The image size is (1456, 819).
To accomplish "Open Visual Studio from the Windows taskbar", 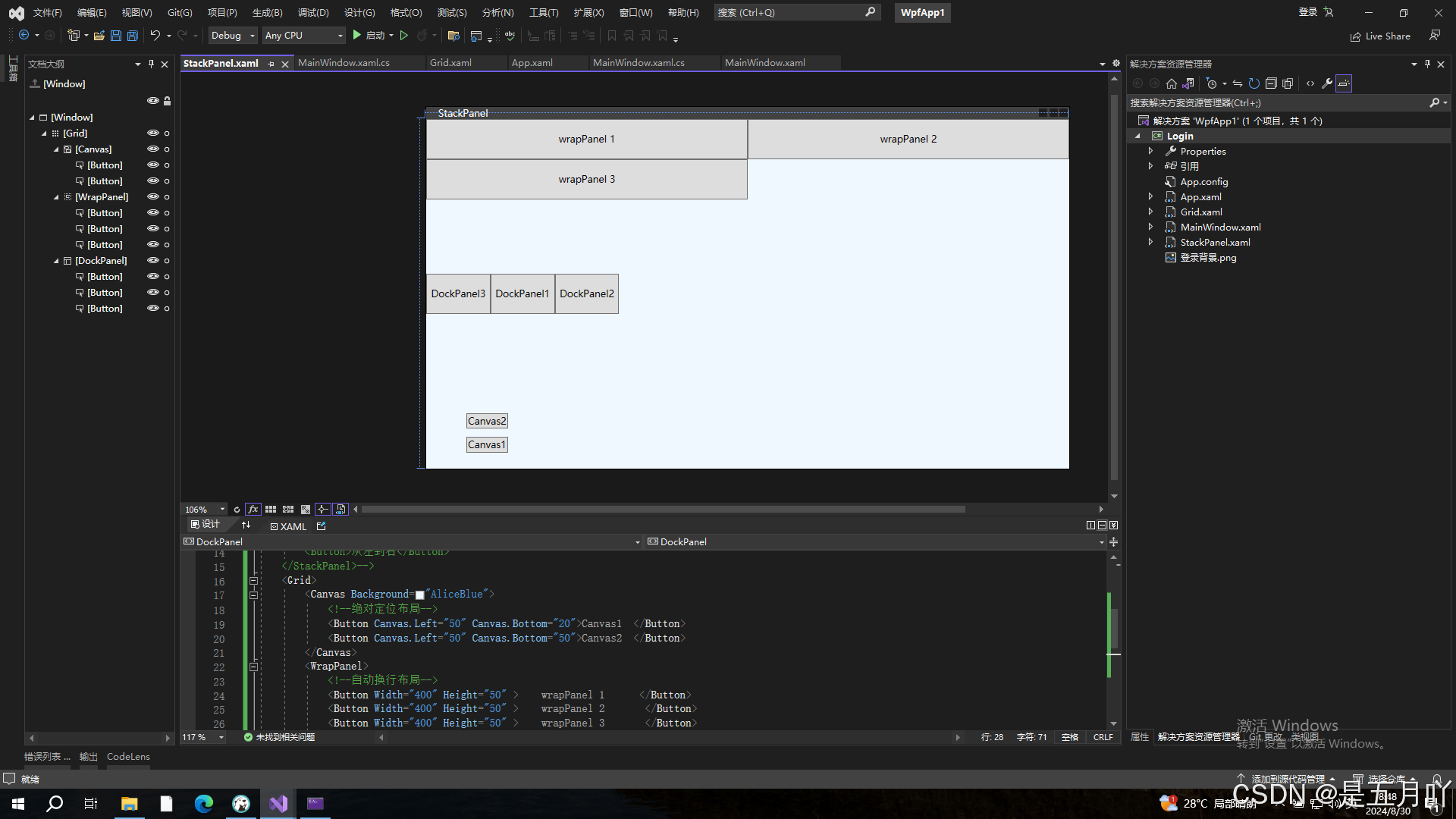I will (278, 803).
